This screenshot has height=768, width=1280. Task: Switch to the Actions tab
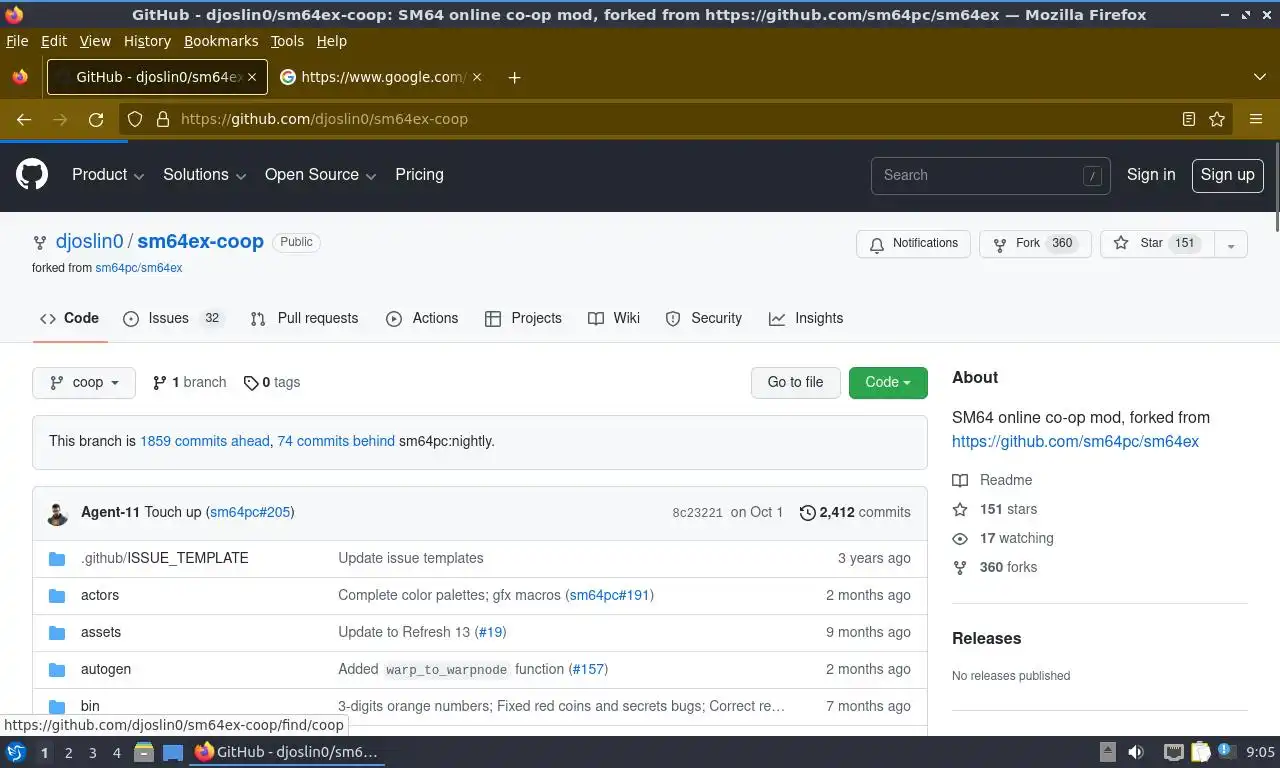tap(422, 318)
